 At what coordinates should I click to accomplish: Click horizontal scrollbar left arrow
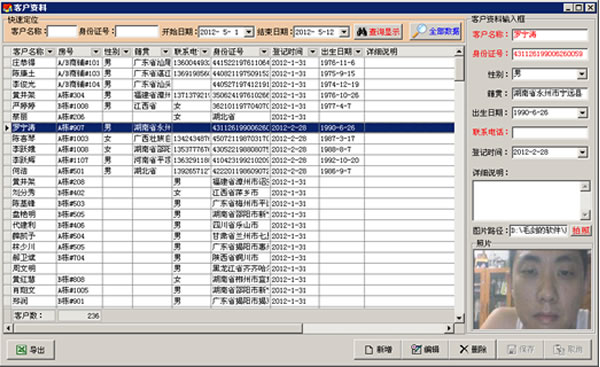click(8, 328)
